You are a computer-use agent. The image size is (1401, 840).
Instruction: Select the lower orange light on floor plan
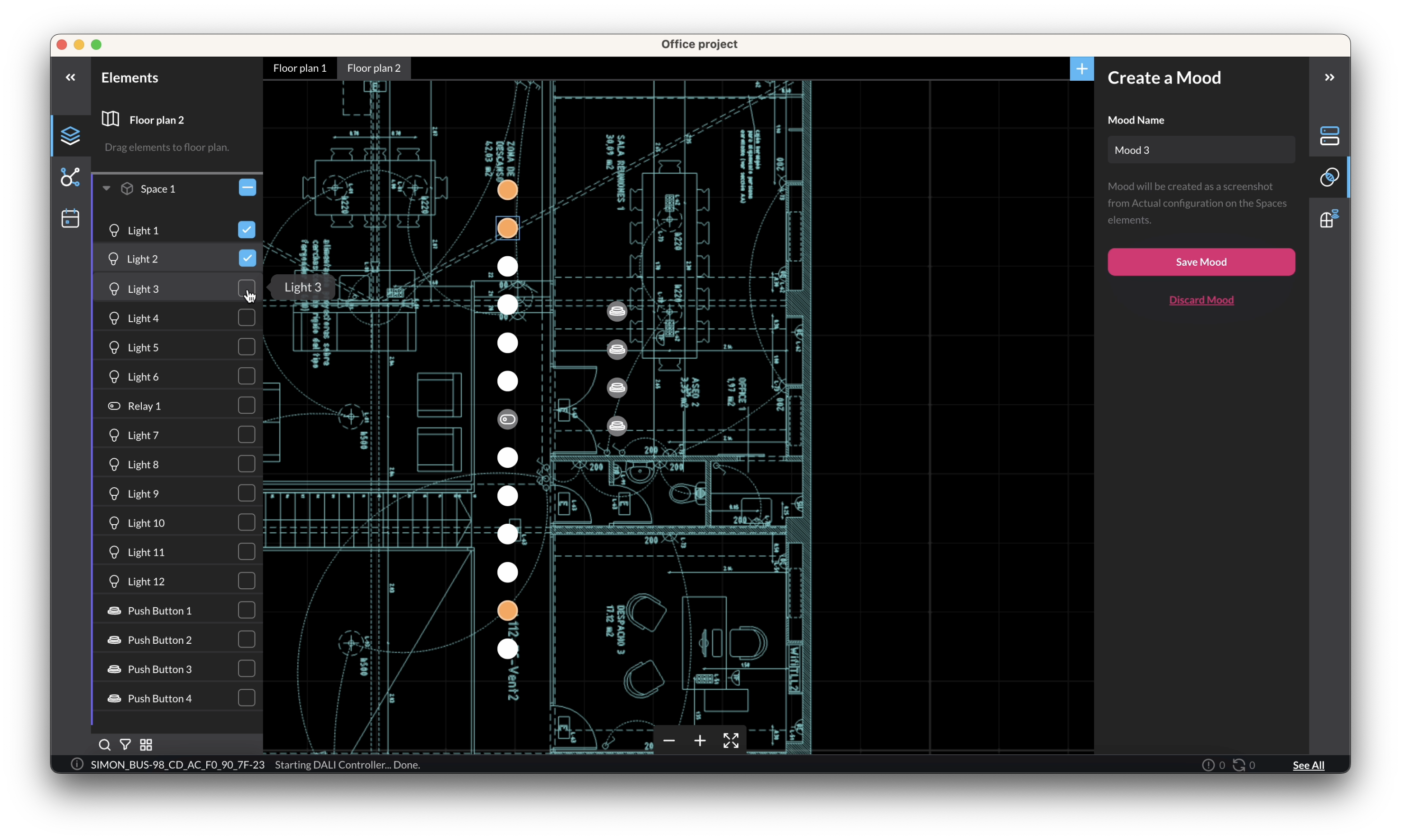[x=507, y=610]
